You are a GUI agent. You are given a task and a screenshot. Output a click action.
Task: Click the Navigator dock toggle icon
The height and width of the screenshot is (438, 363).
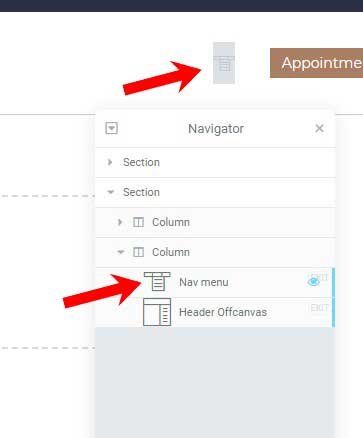[111, 128]
